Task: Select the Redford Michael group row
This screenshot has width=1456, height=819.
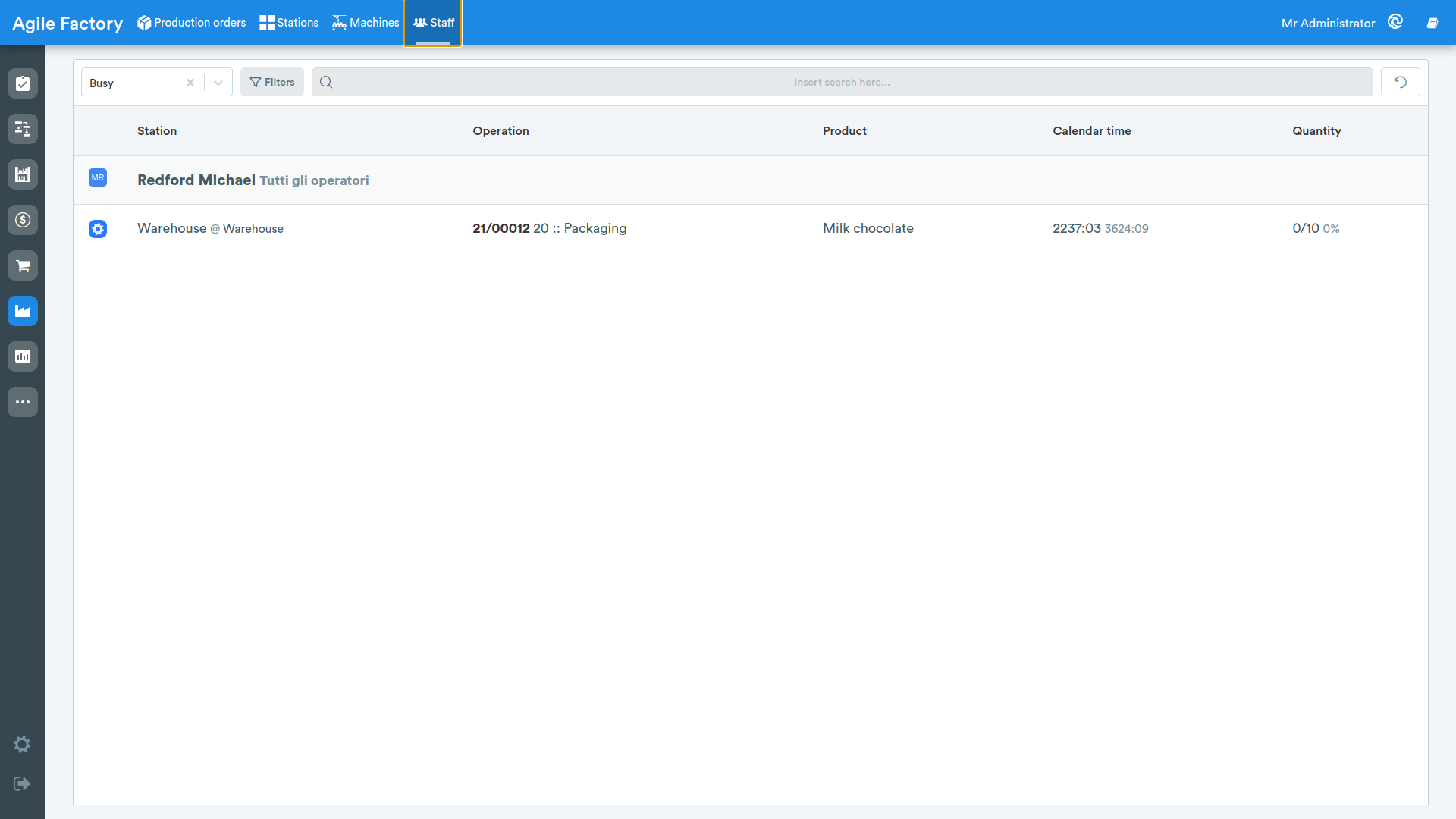Action: click(x=751, y=180)
